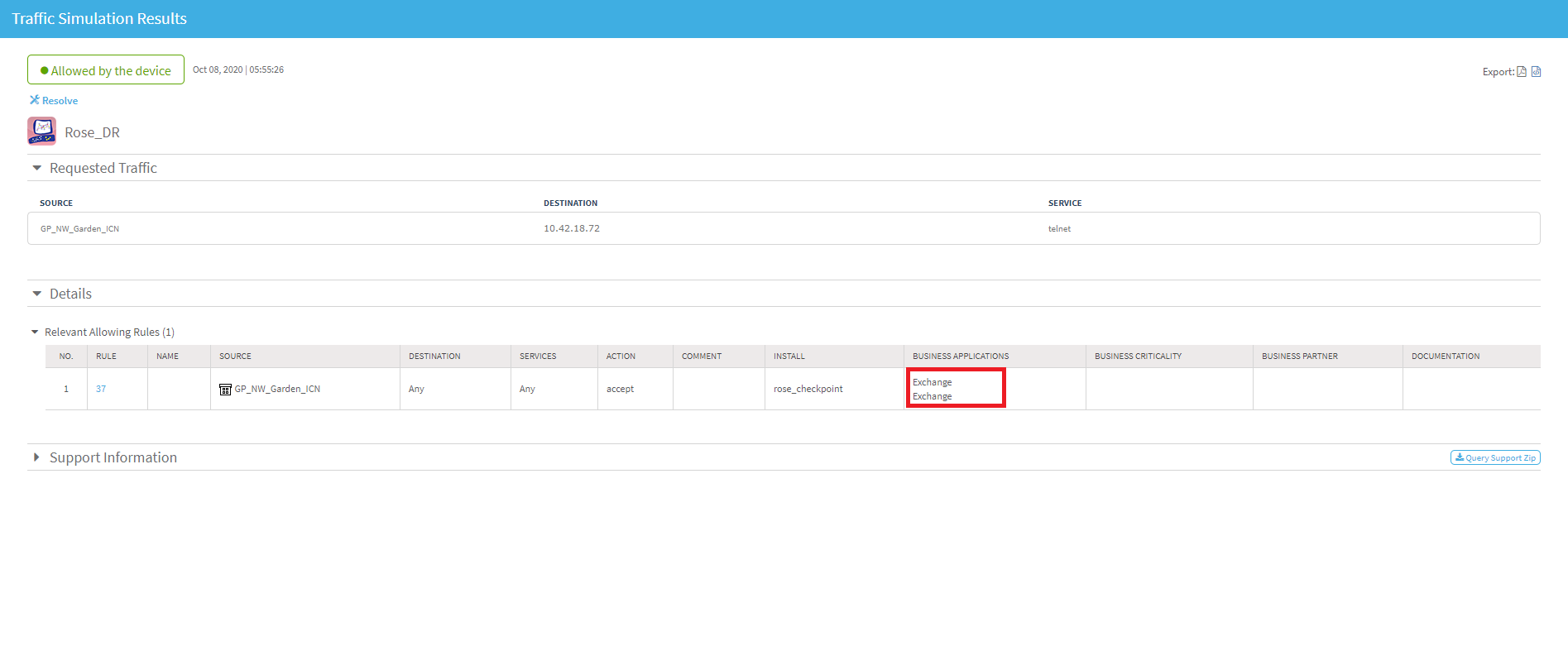This screenshot has height=646, width=1568.
Task: Click the Allowed by the device badge
Action: (106, 70)
